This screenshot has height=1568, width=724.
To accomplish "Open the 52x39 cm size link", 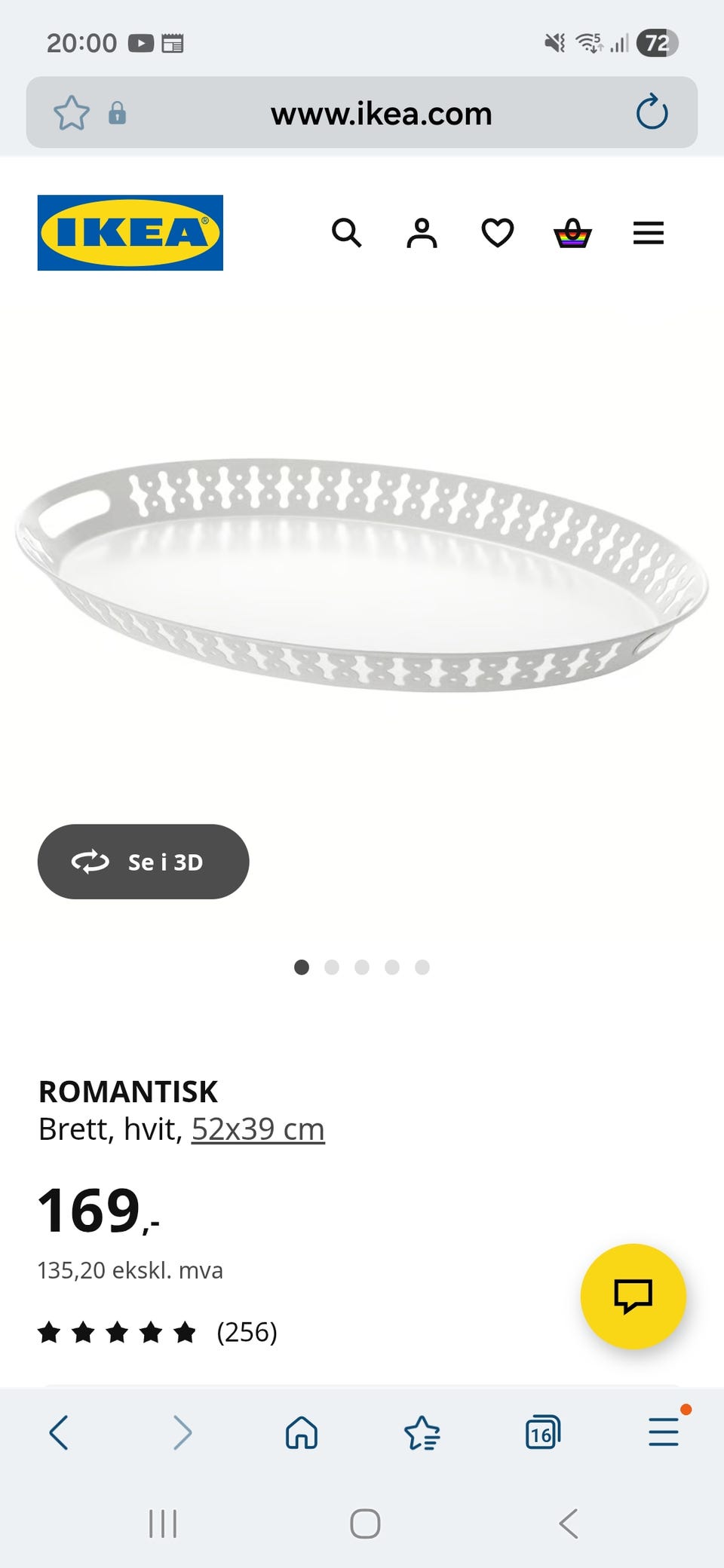I will click(x=258, y=1129).
